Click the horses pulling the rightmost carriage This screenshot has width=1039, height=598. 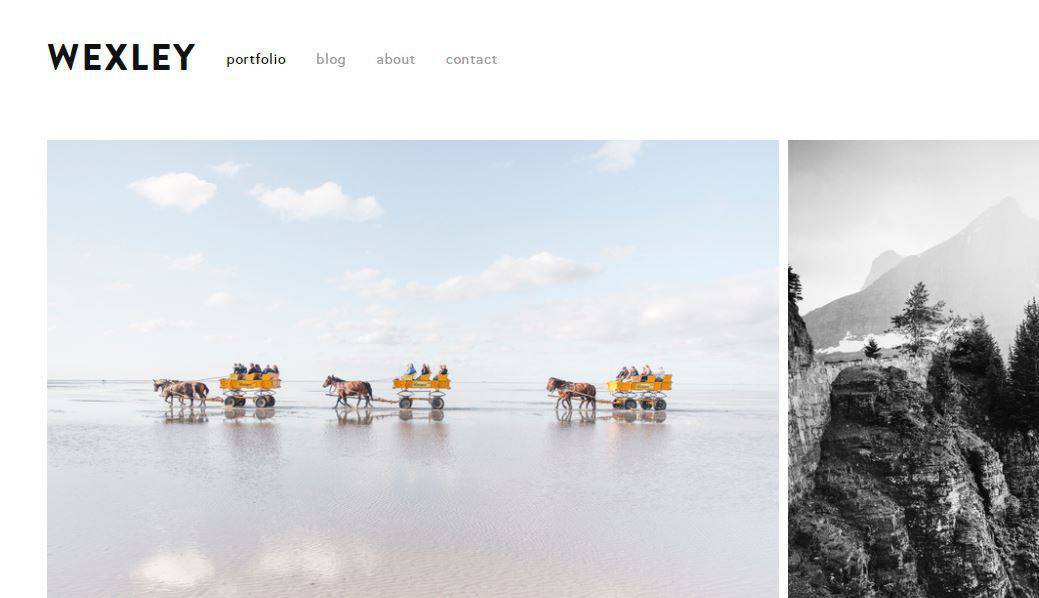tap(571, 393)
